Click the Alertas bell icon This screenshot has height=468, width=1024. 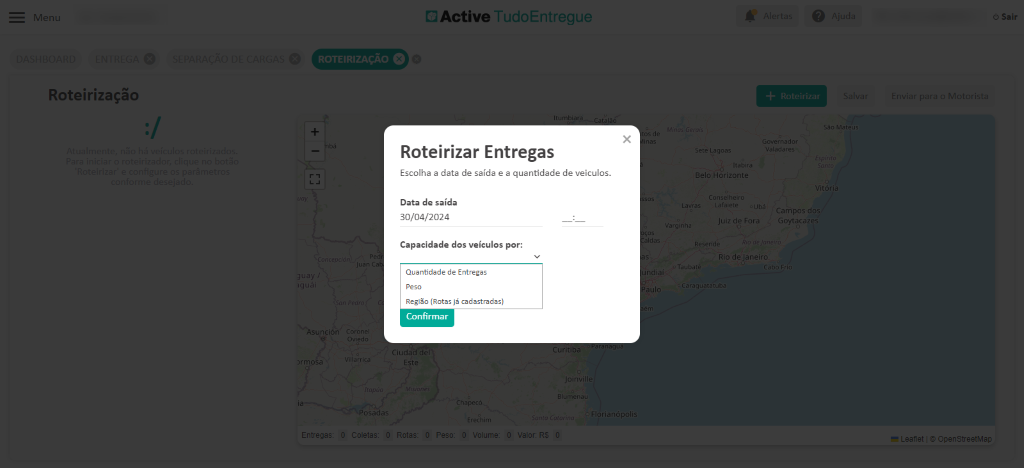pyautogui.click(x=750, y=16)
